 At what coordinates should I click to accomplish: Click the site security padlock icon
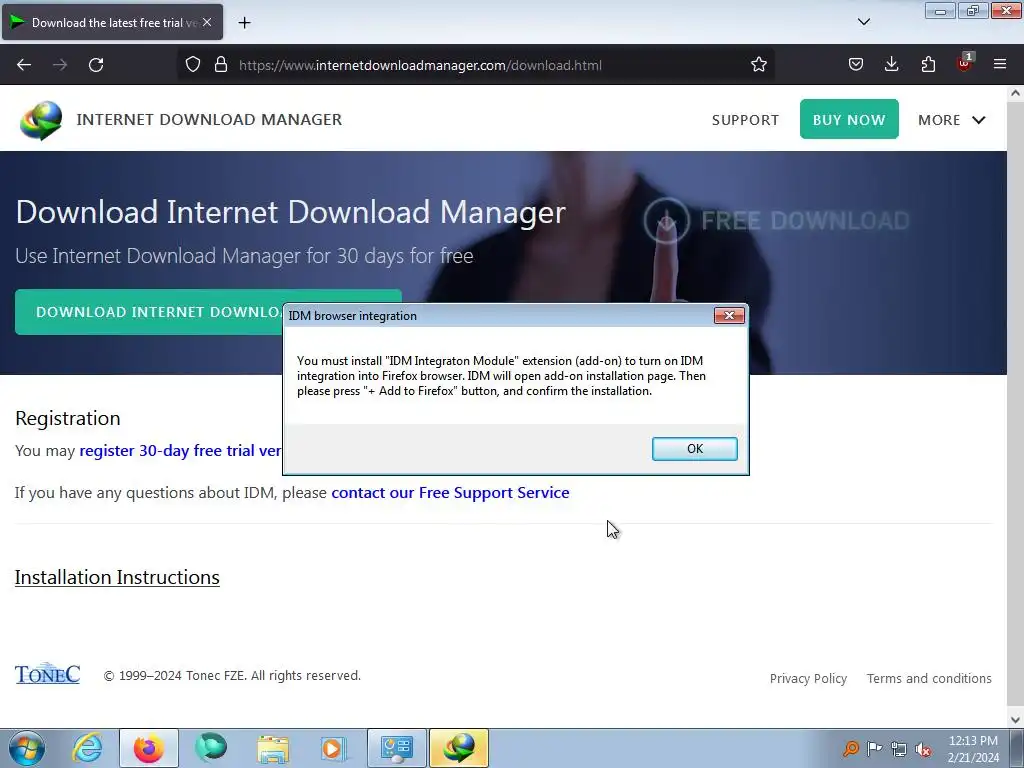(221, 65)
